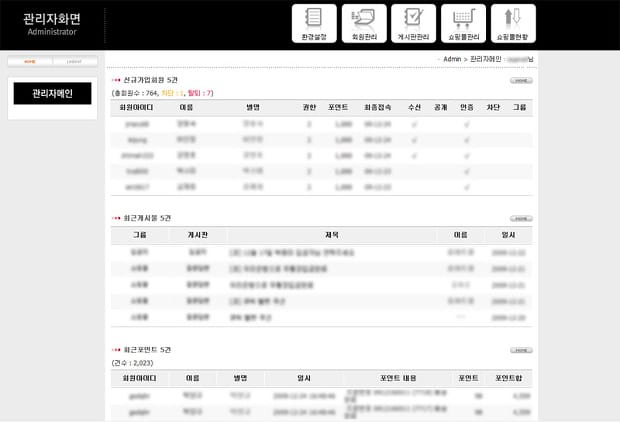Viewport: 620px width, 422px height.
Task: Click the 최종접속 column header
Action: (378, 108)
